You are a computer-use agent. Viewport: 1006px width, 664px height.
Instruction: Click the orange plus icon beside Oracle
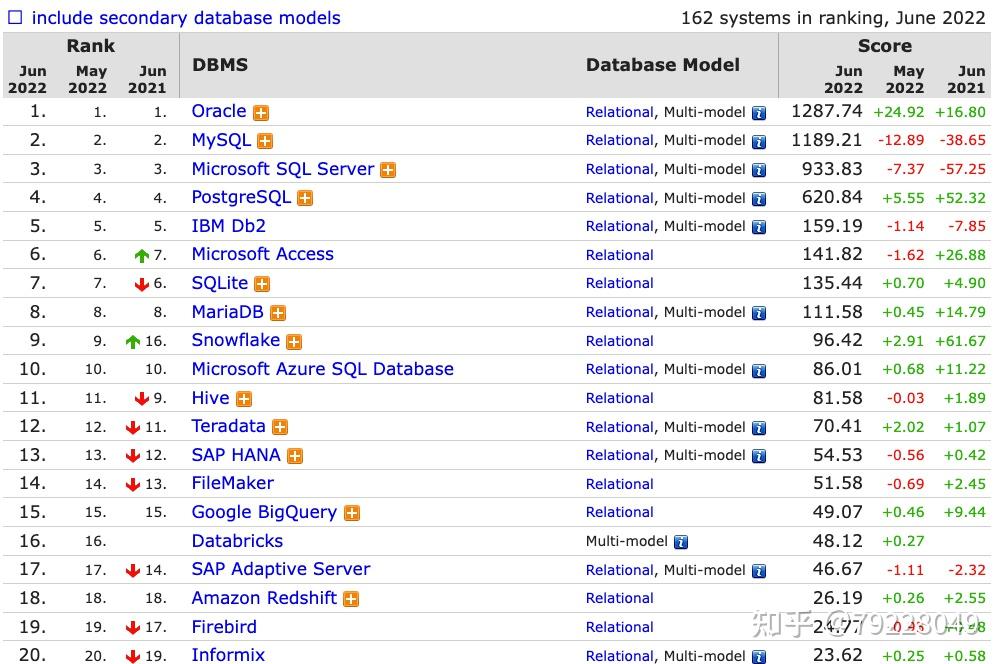[260, 113]
